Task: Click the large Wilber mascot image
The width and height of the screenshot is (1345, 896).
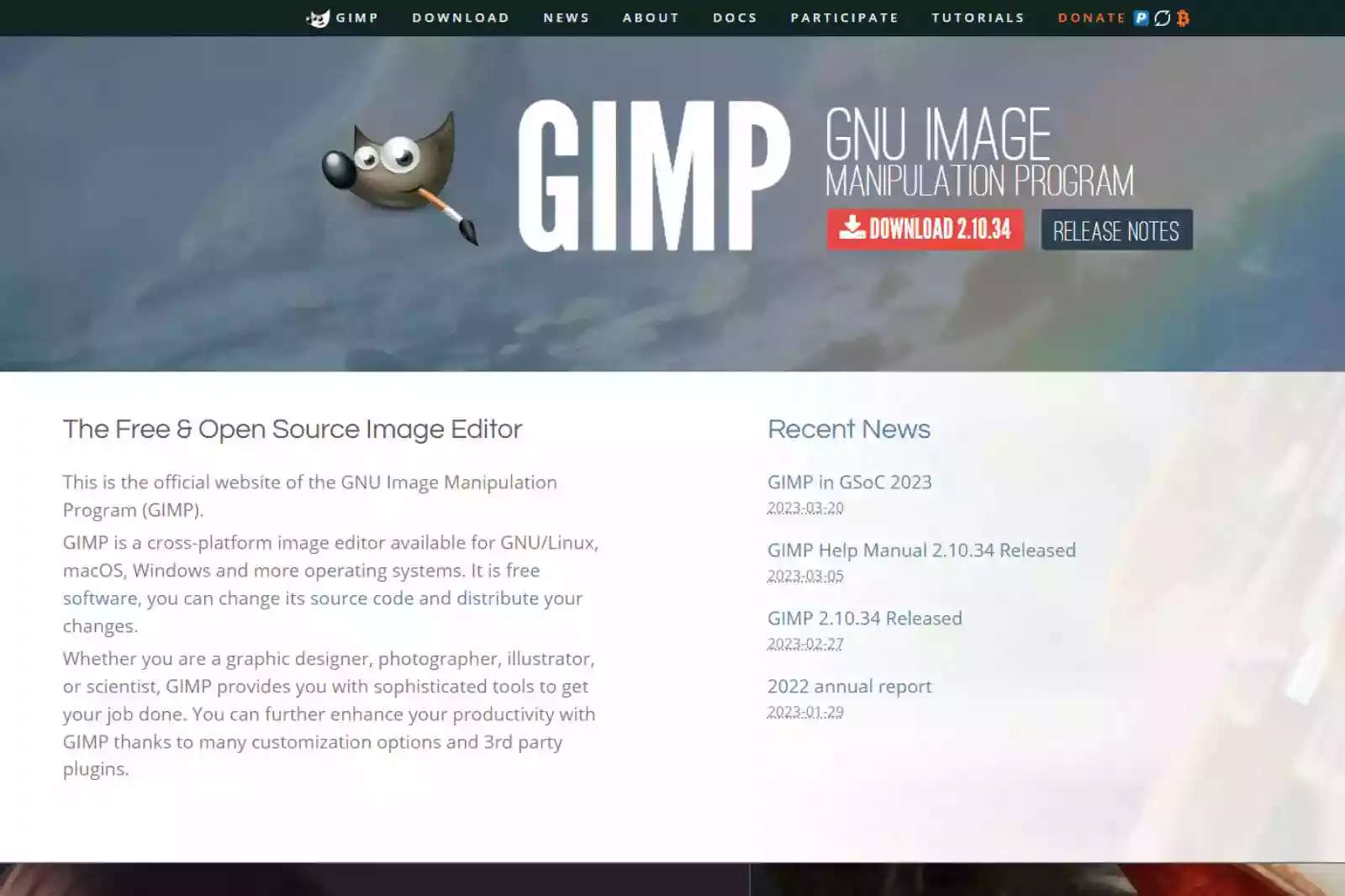Action: (x=400, y=176)
